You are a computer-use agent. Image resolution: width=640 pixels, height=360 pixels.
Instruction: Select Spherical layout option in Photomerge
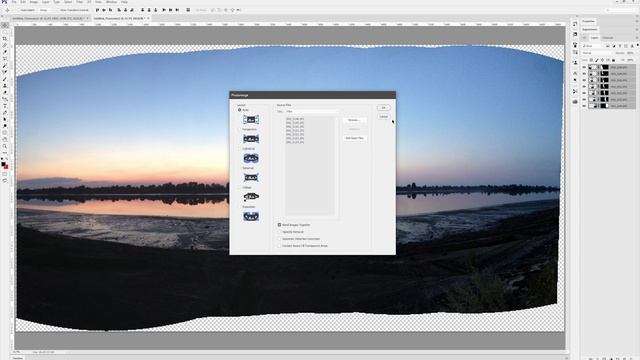(x=251, y=178)
